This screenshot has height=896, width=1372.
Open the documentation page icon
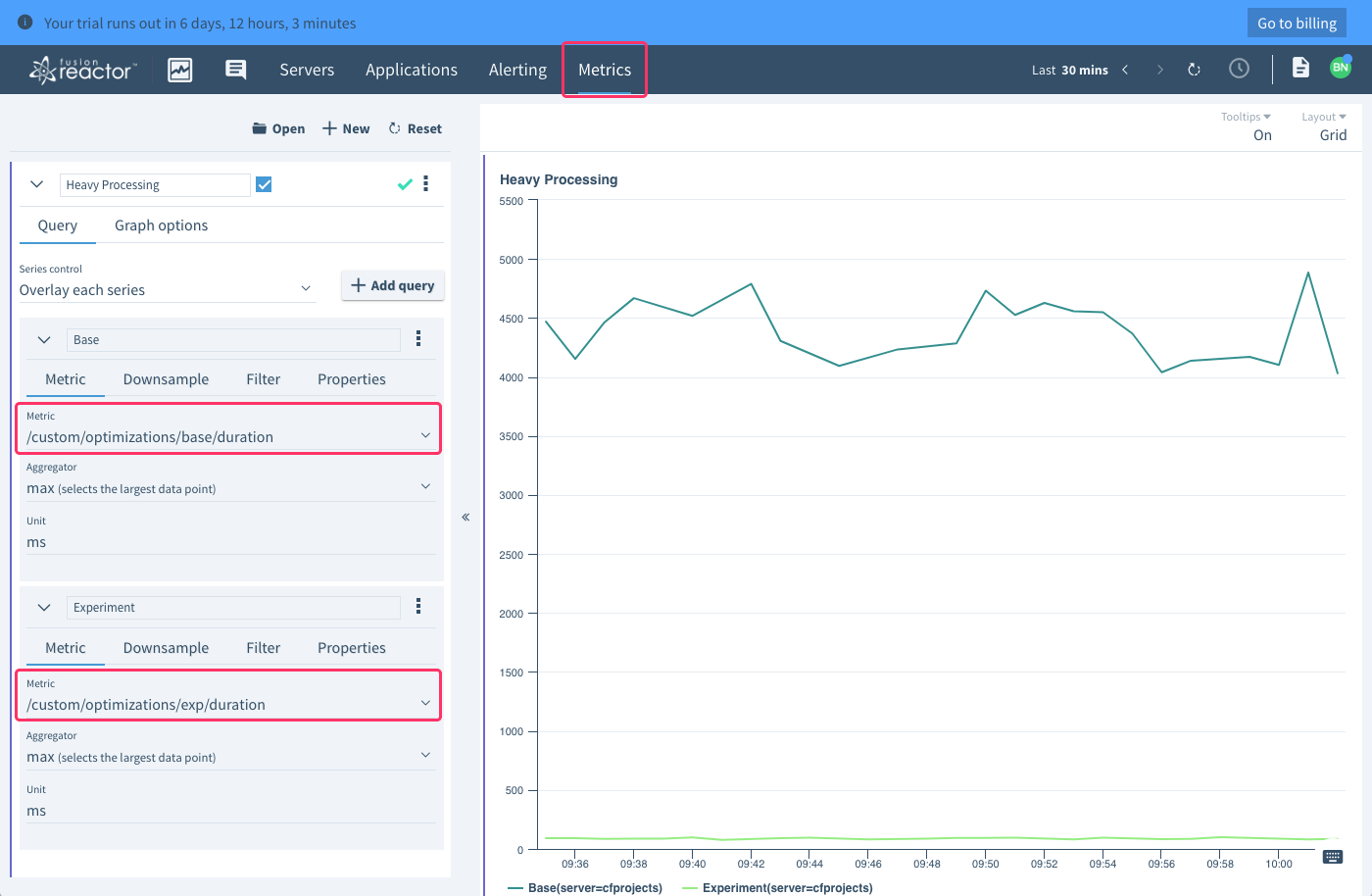coord(1300,68)
